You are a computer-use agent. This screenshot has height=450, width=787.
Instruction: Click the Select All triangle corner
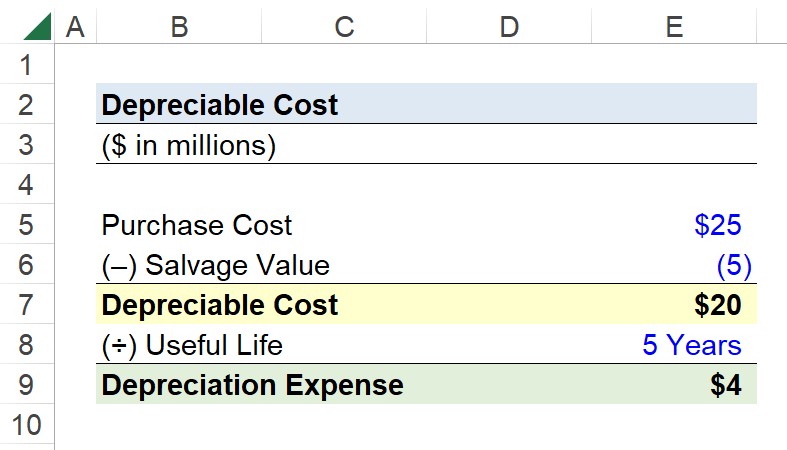coord(37,27)
